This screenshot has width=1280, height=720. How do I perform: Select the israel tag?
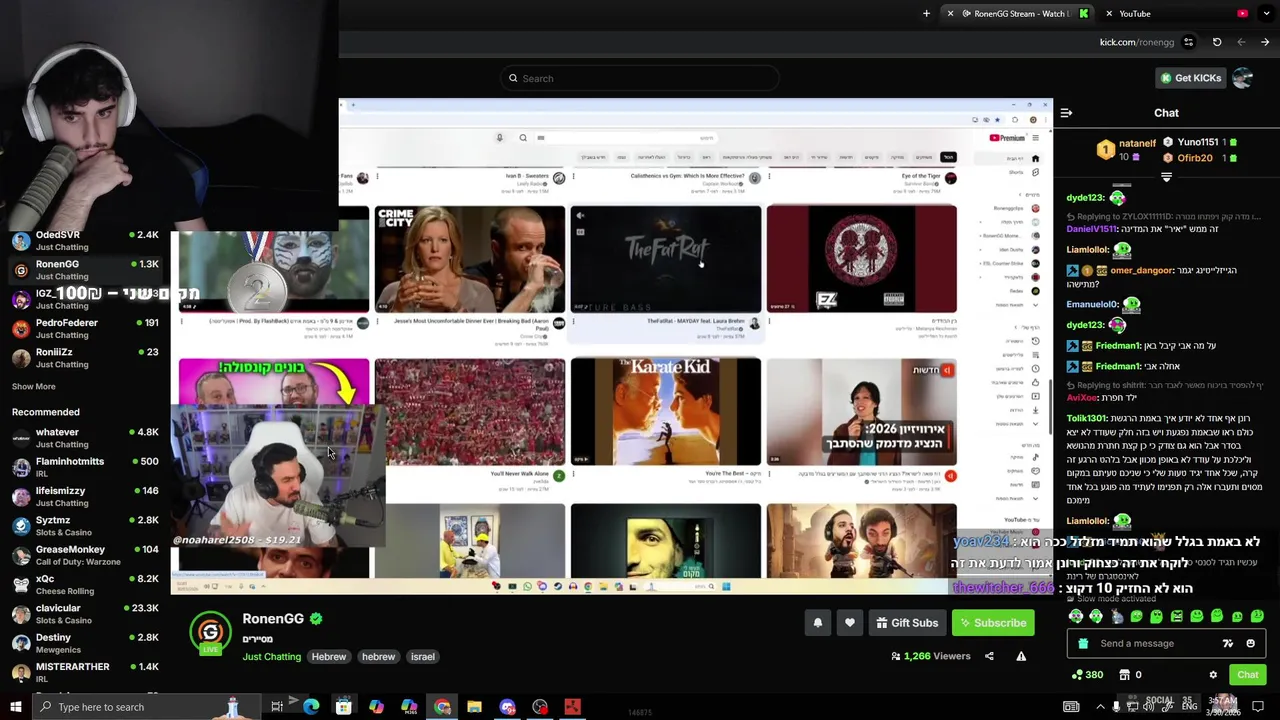pos(422,657)
